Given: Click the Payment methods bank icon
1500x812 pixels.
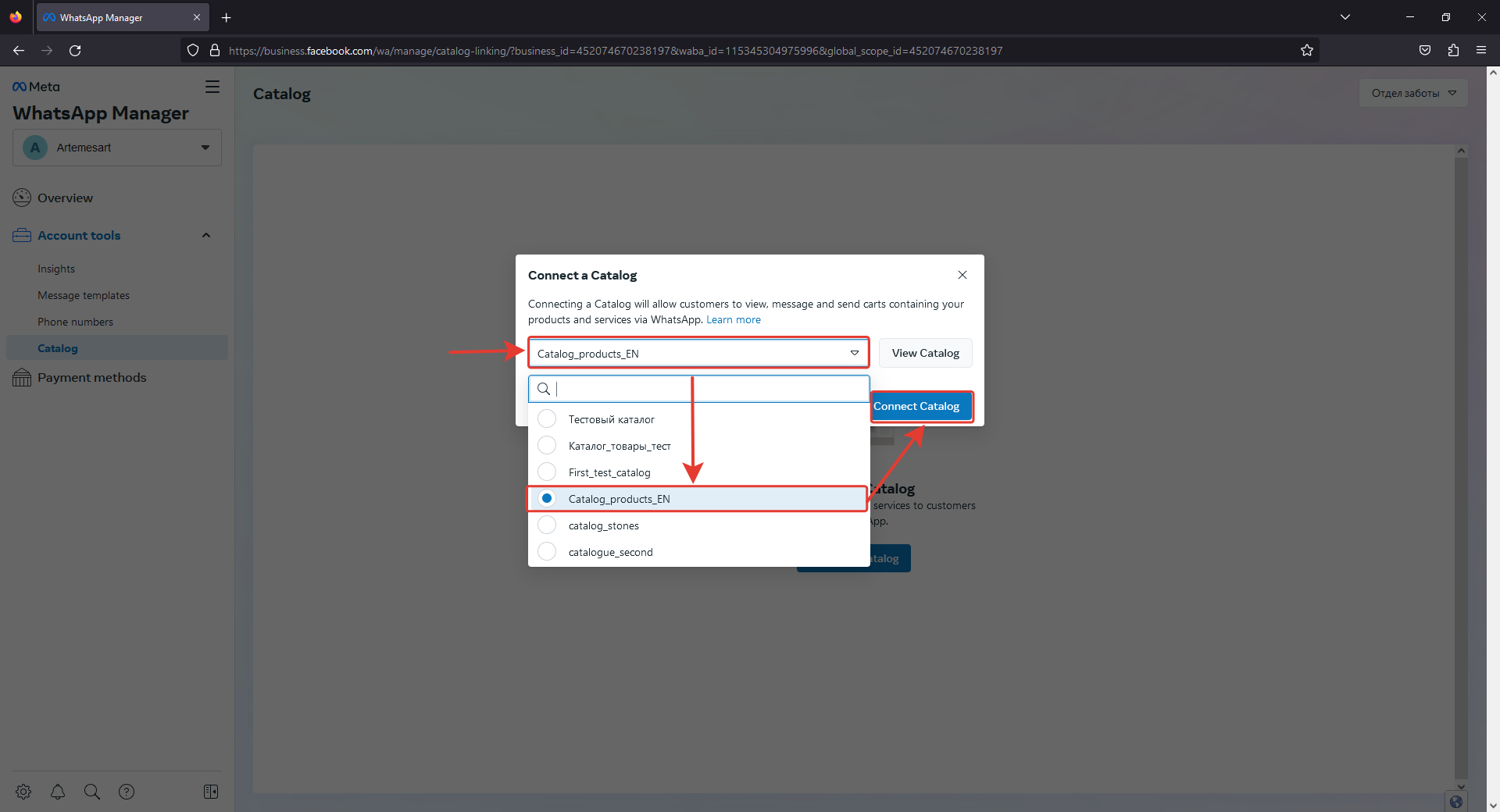Looking at the screenshot, I should [22, 378].
